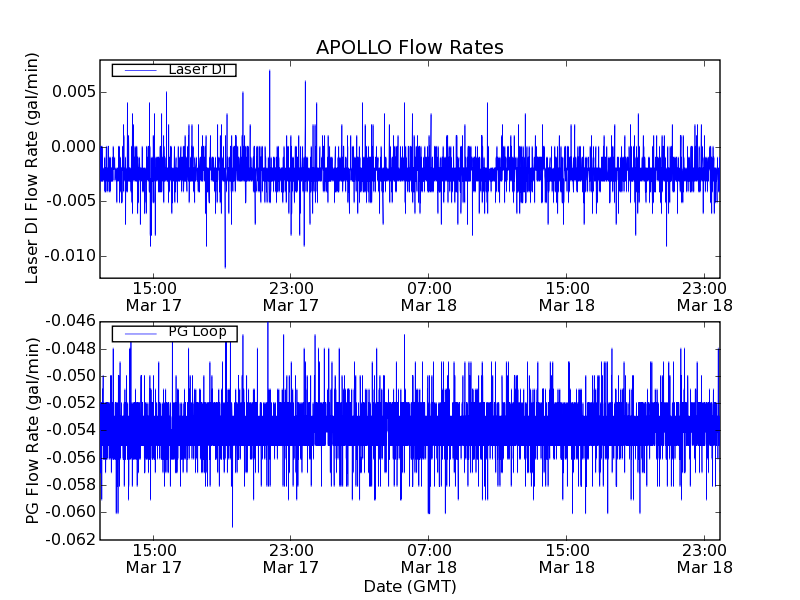Click 07:00 Mar 18 tick under Laser DI plot
Viewport: 800px width, 600px height.
click(429, 296)
